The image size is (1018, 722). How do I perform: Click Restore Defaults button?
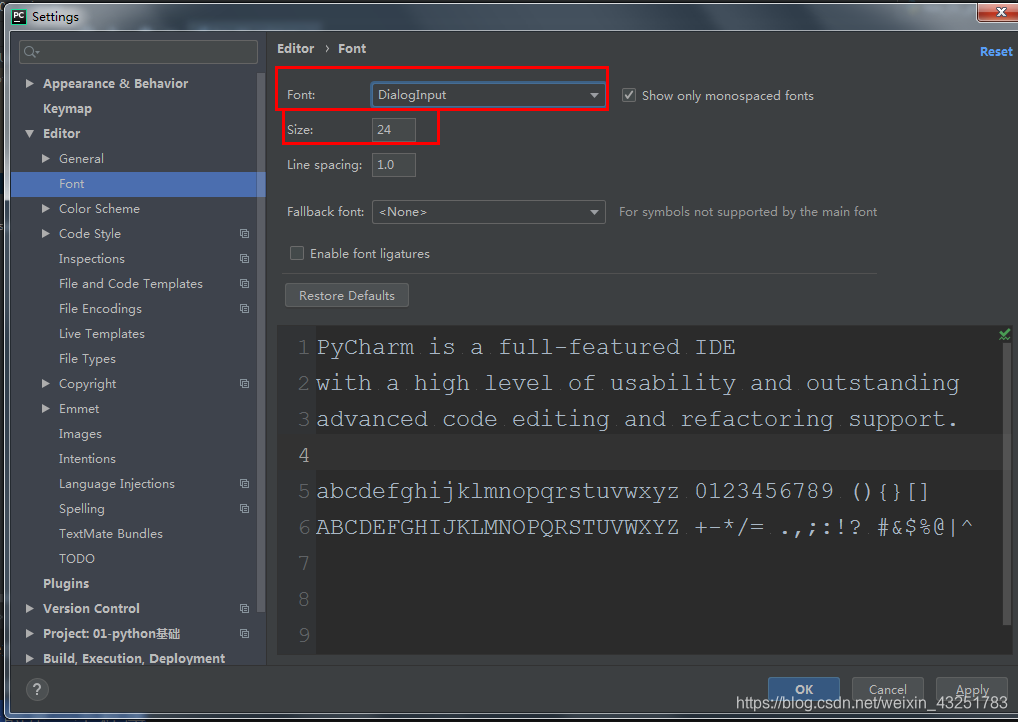[347, 295]
